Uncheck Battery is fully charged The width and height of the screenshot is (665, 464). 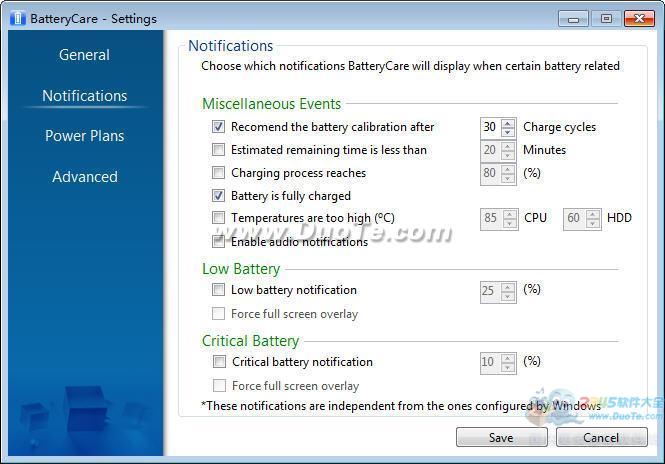(x=218, y=195)
